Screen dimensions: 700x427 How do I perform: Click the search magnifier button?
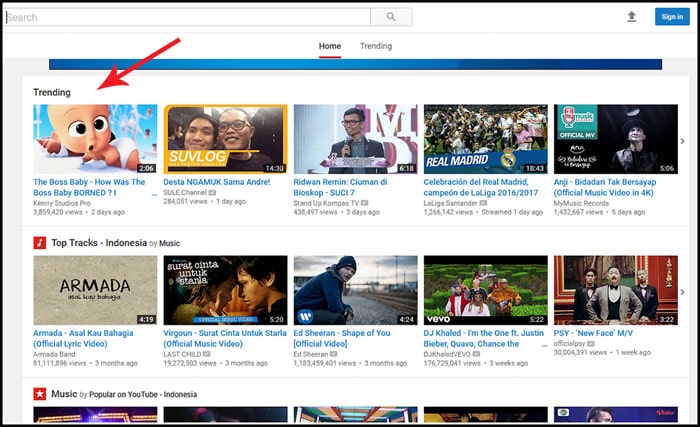click(x=391, y=17)
